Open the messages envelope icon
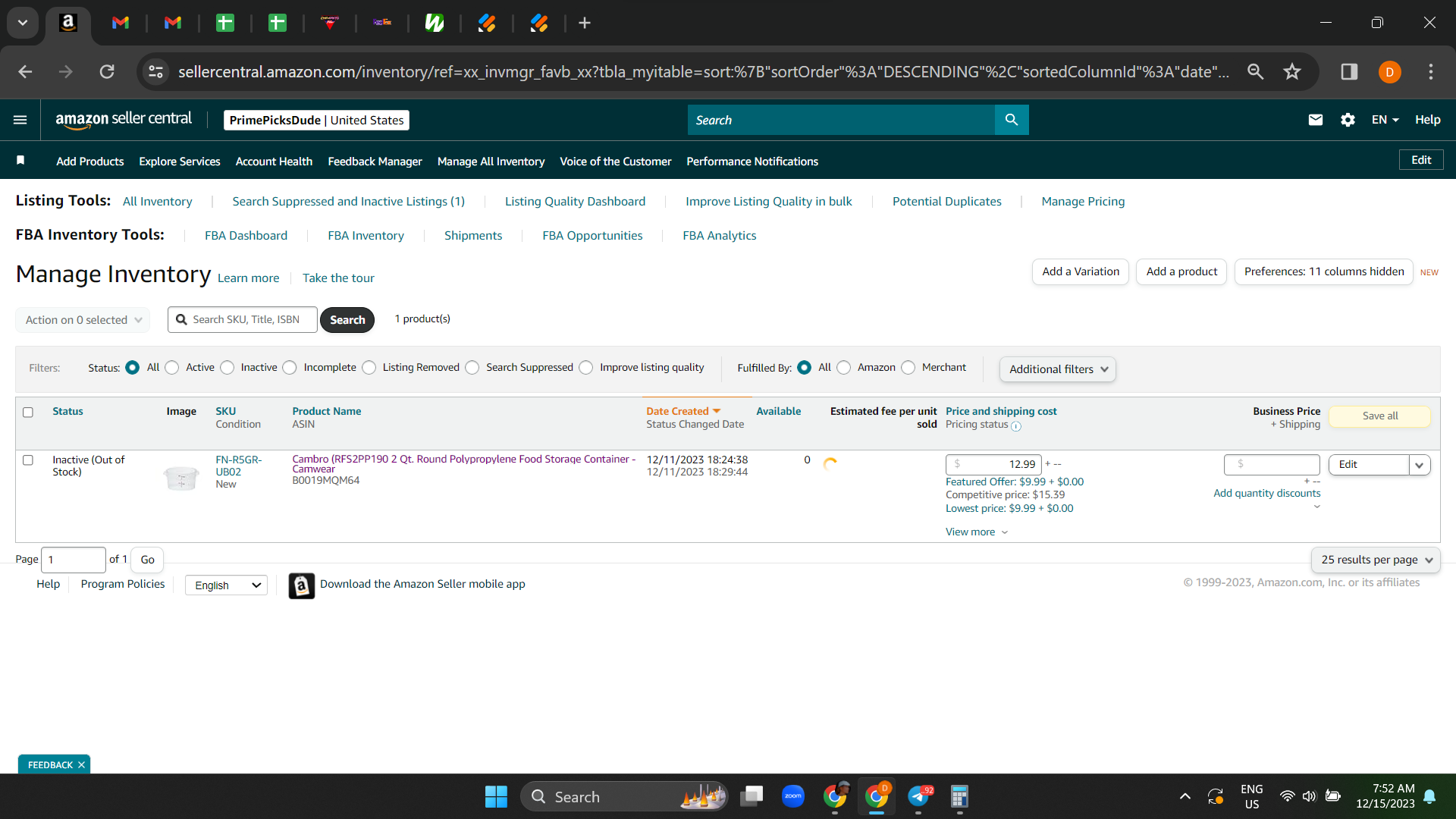This screenshot has height=819, width=1456. click(1316, 120)
